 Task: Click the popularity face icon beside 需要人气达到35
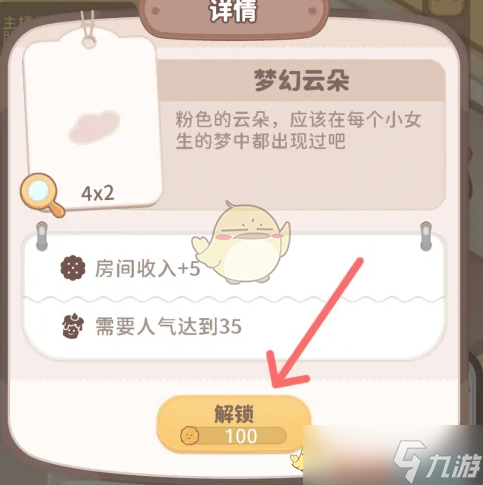(73, 326)
